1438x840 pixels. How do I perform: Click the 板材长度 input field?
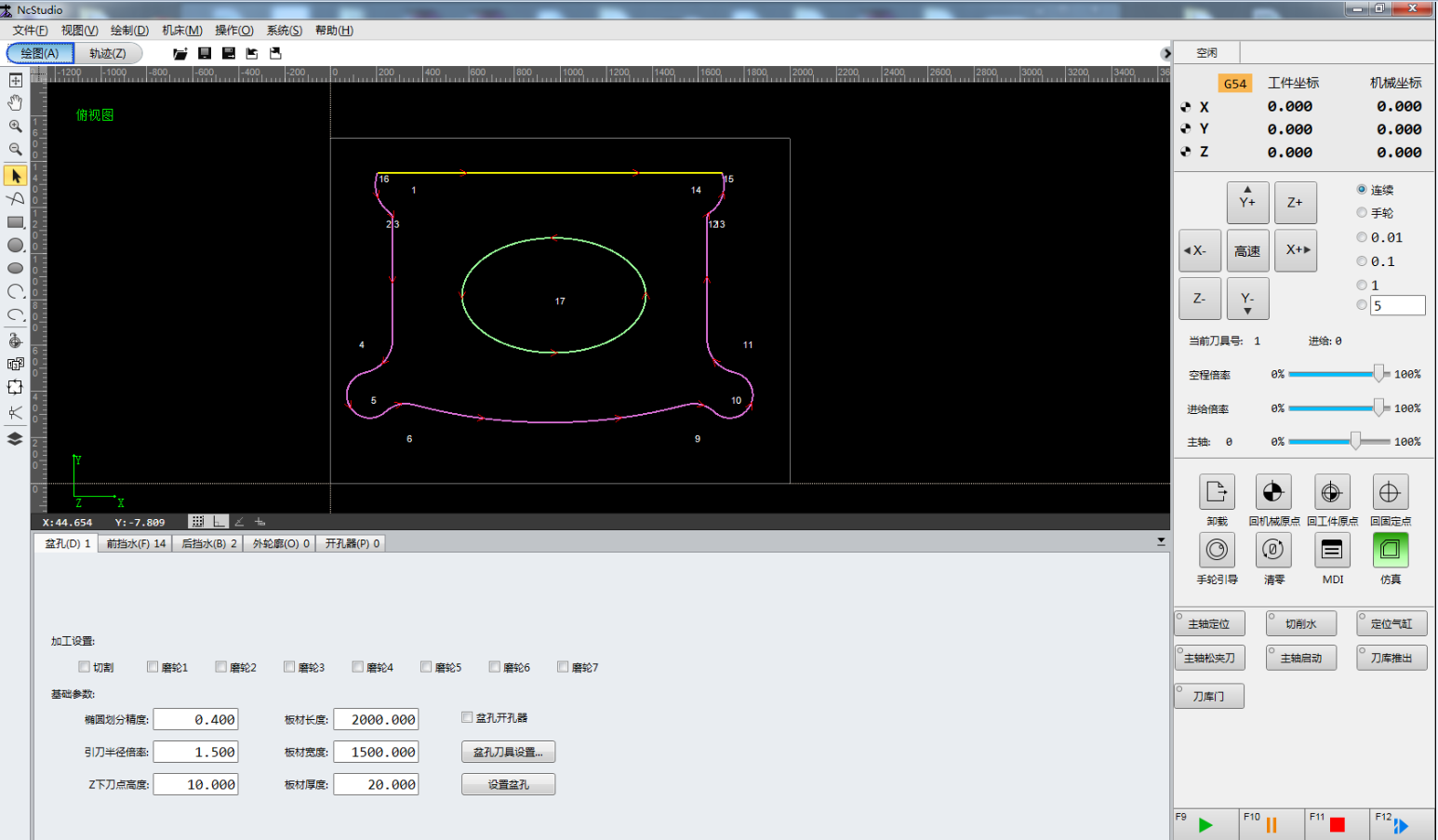(x=376, y=719)
